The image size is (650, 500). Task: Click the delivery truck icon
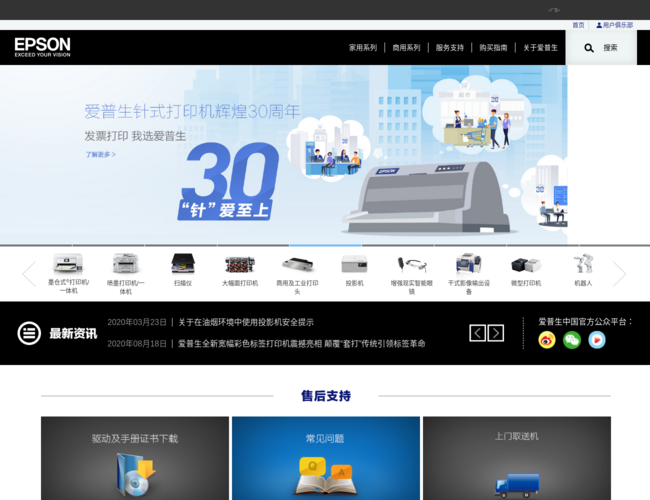coord(517,485)
